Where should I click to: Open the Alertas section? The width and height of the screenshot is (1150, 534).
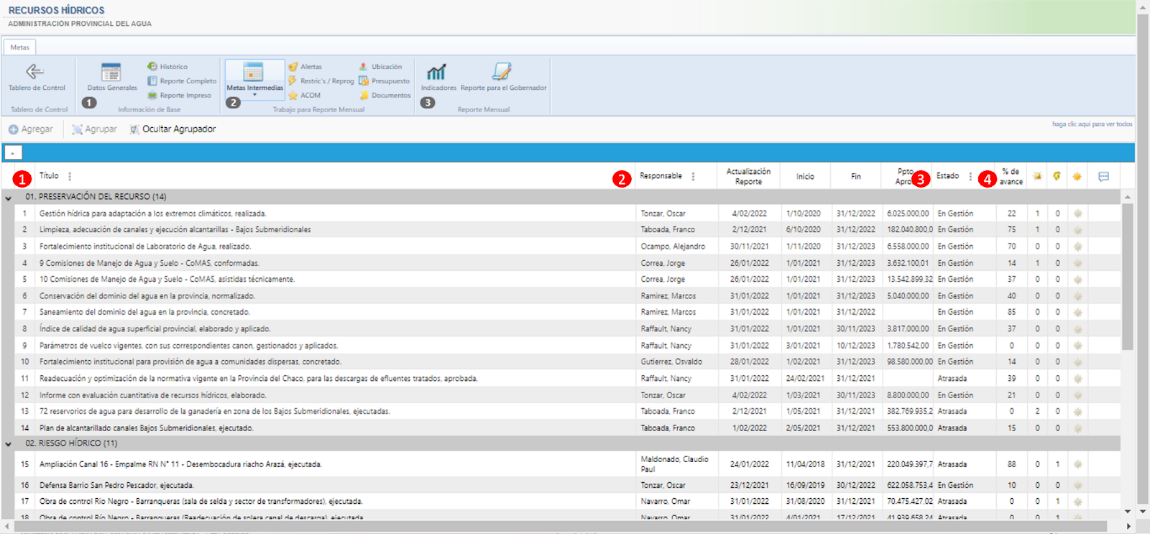click(x=305, y=67)
